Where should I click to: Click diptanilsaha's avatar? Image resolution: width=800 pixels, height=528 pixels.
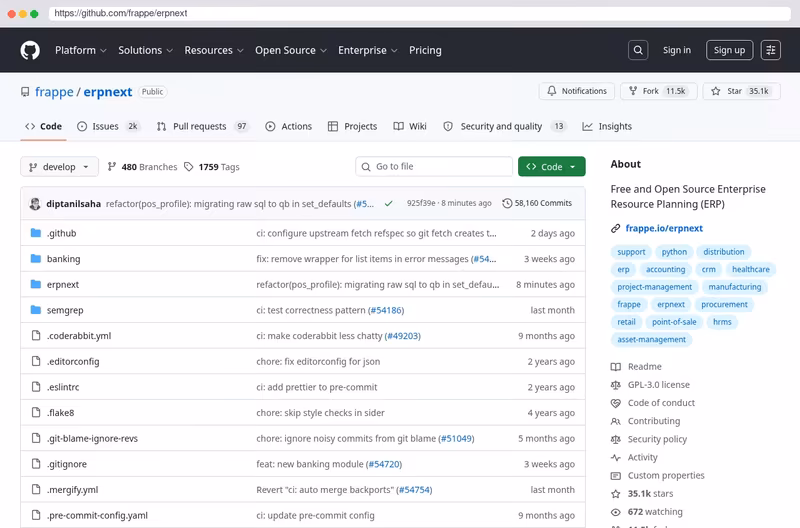[35, 204]
